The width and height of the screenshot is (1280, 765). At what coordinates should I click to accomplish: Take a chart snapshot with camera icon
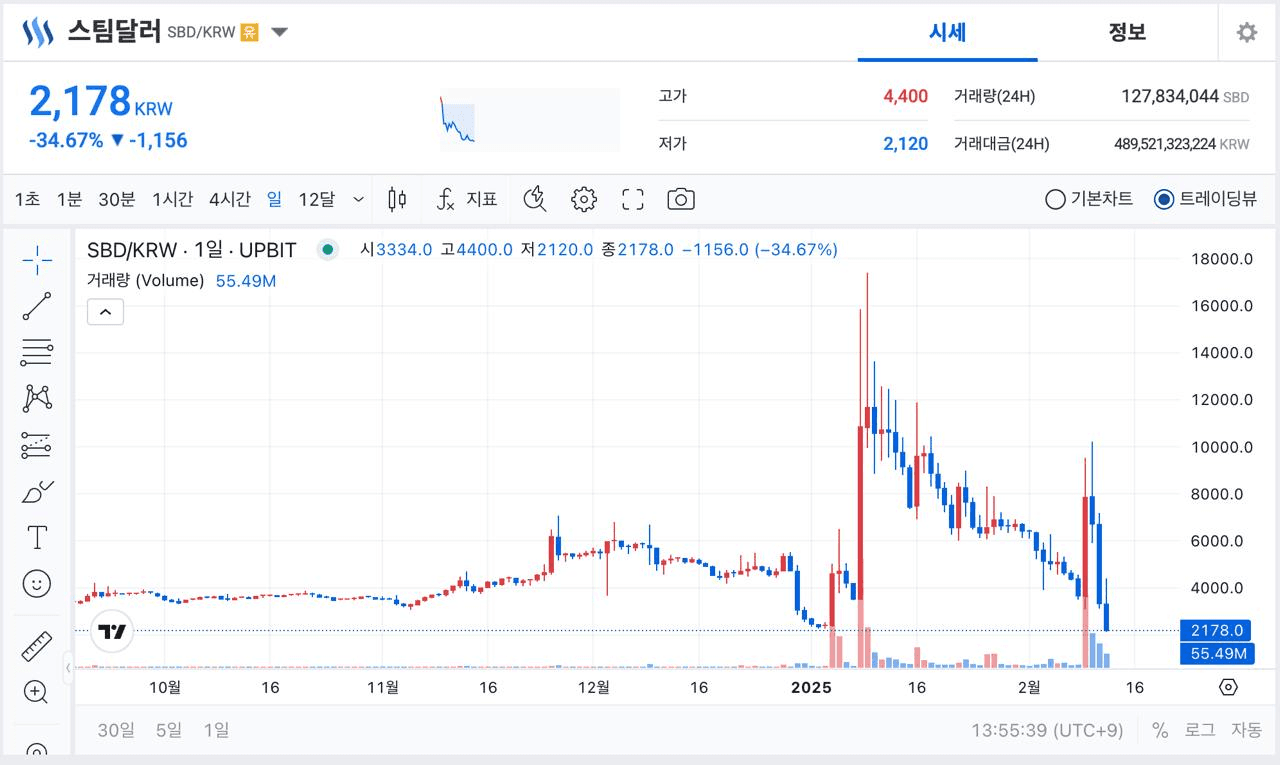[681, 199]
